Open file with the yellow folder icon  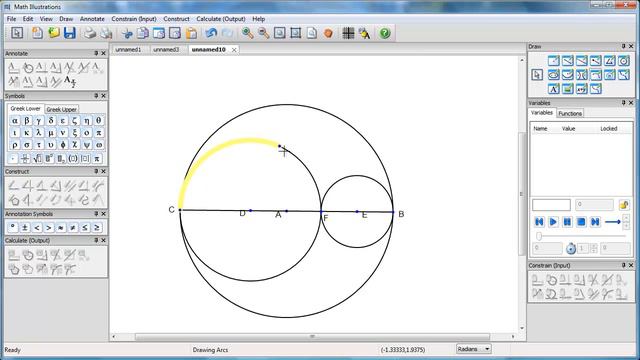click(x=53, y=33)
